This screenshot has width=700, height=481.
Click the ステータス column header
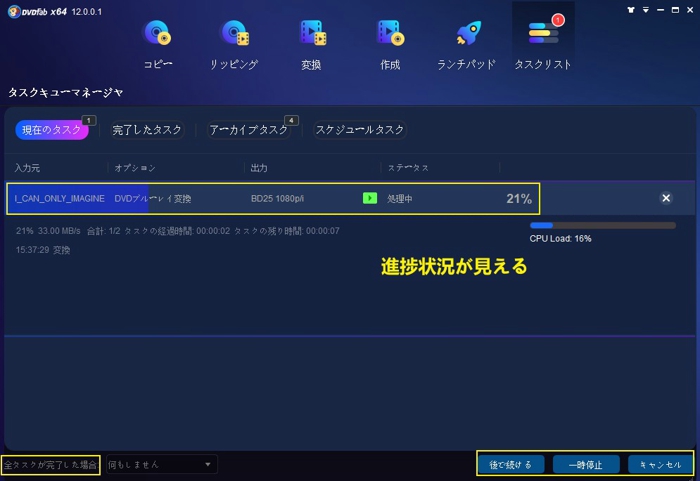408,168
